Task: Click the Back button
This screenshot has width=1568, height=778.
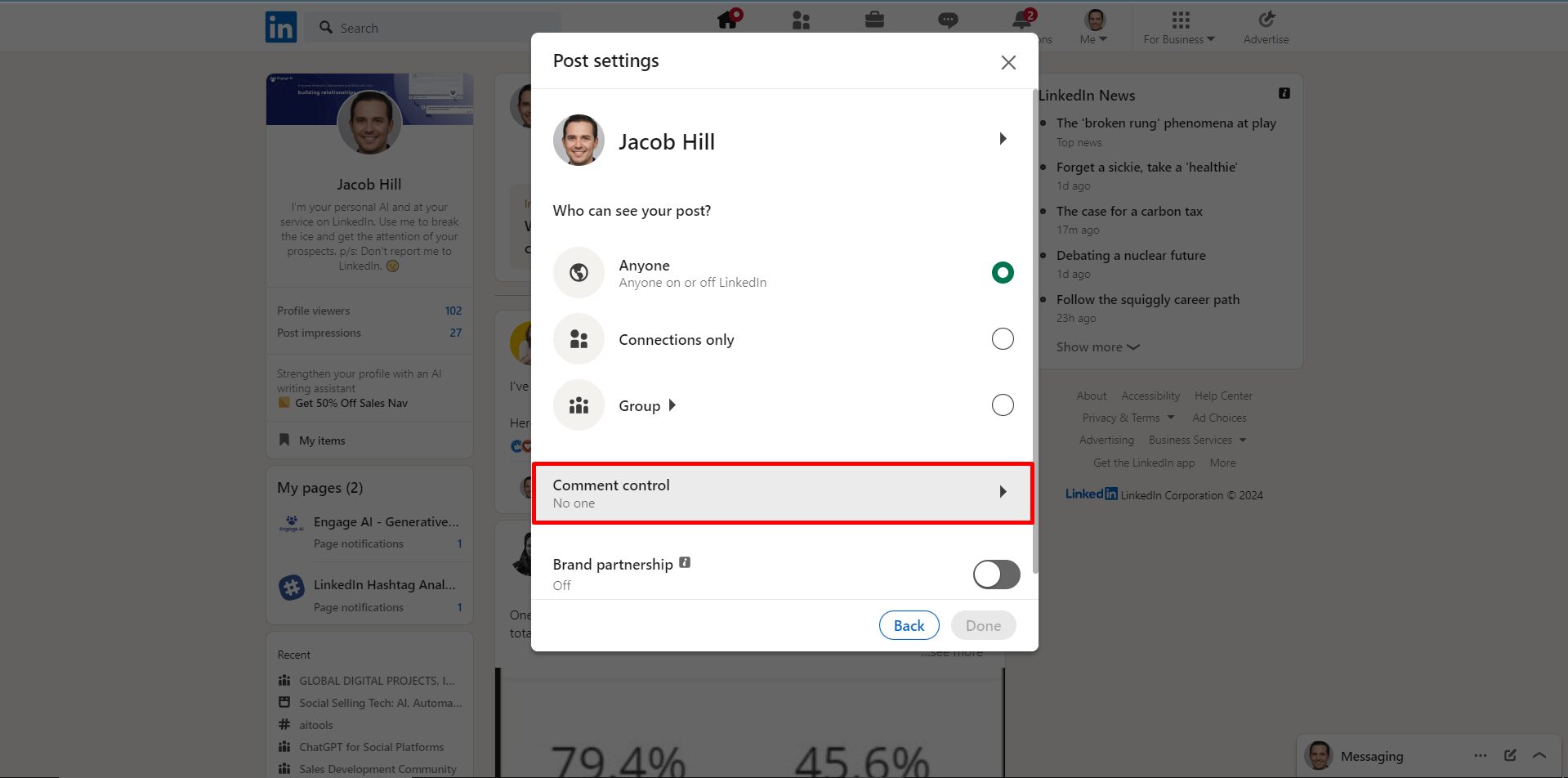Action: coord(909,625)
